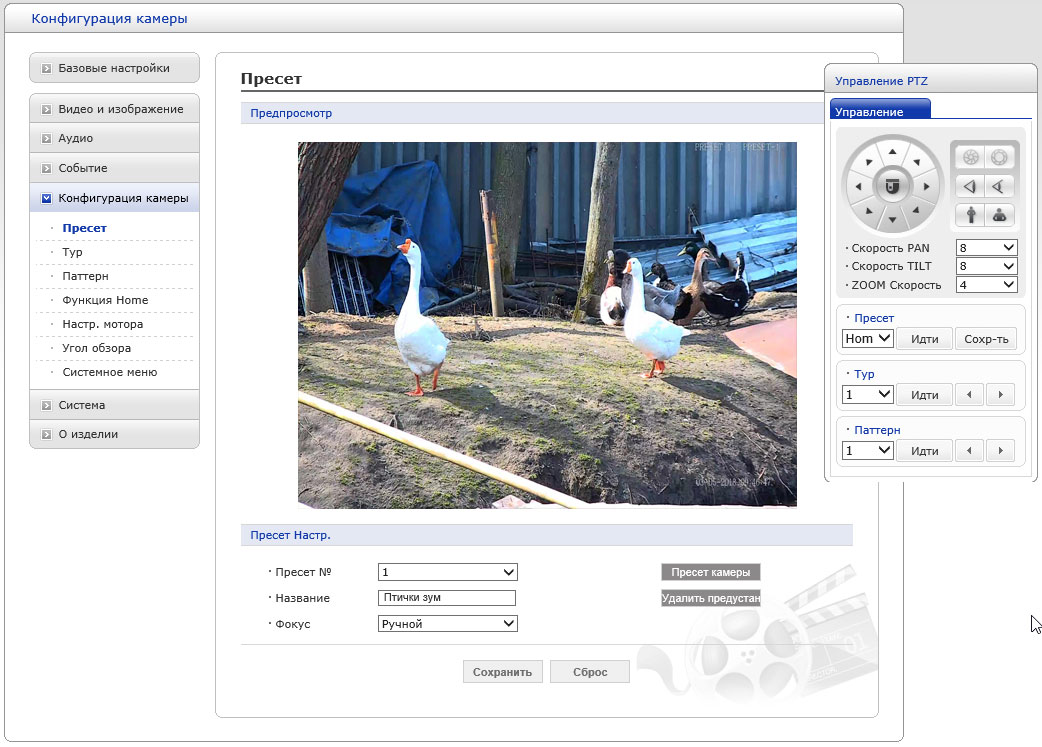Select the Паттерн item in sidebar
Viewport: 1042px width, 747px height.
pyautogui.click(x=85, y=276)
